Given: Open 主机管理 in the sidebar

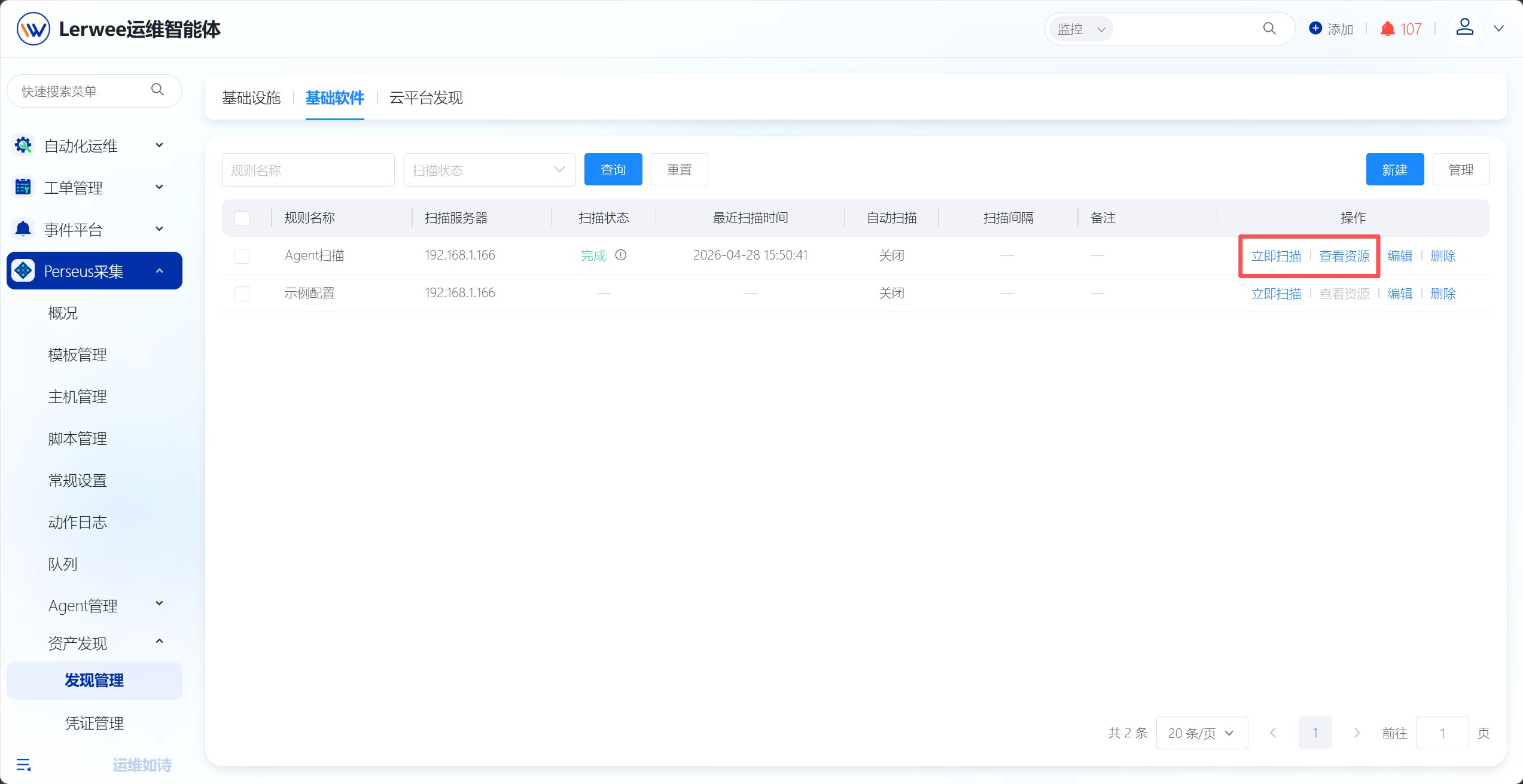Looking at the screenshot, I should [x=77, y=396].
